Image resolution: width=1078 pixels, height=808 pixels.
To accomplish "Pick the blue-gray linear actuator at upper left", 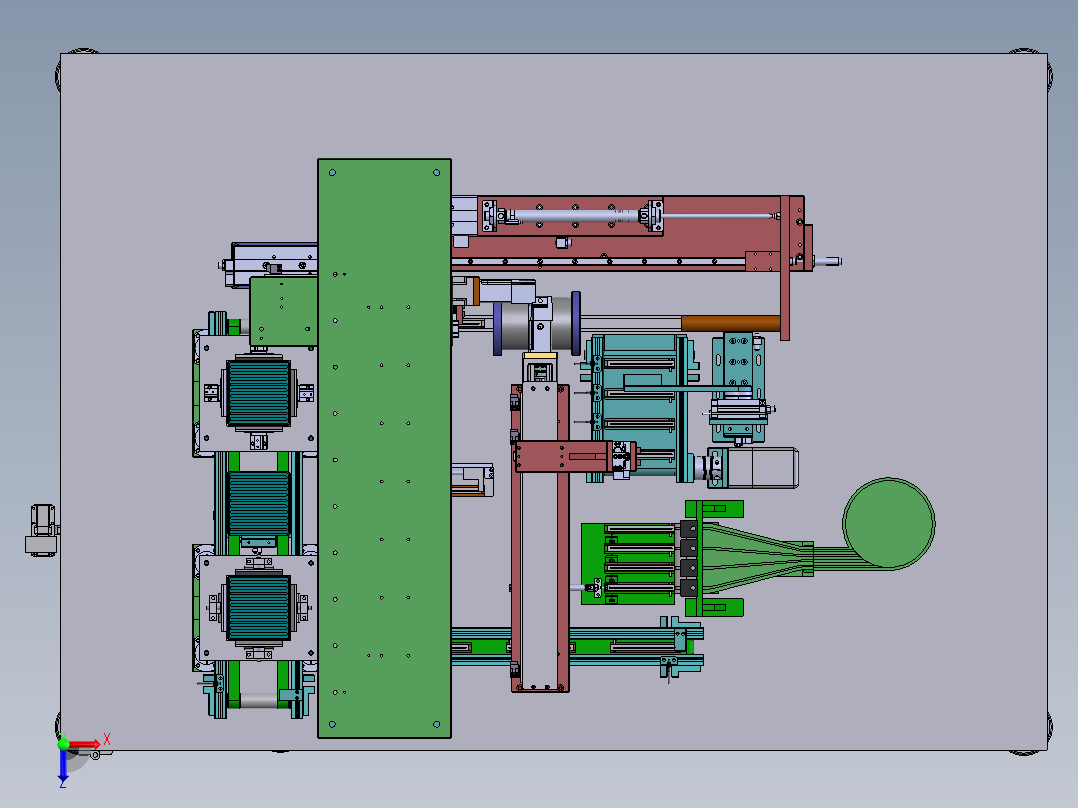I will point(274,264).
